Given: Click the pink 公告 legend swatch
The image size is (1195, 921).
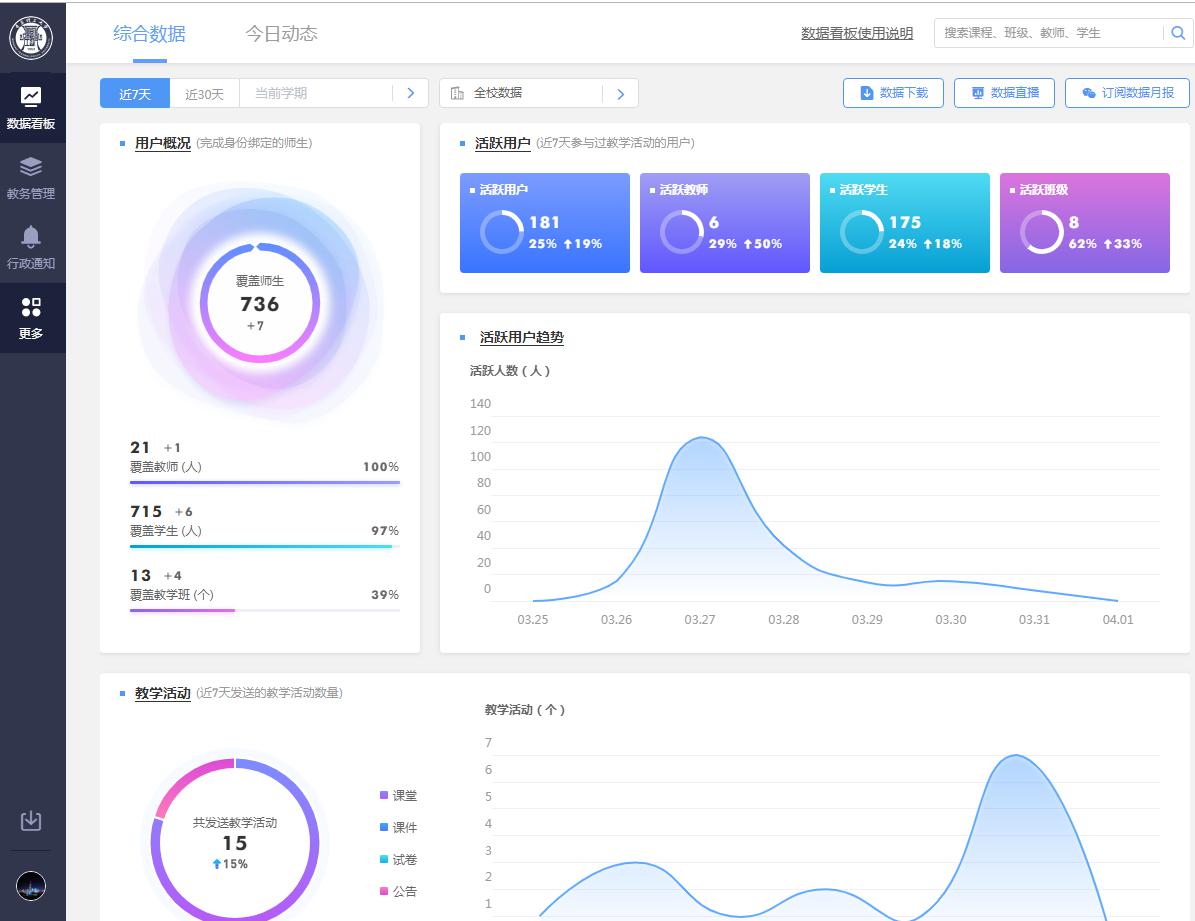Looking at the screenshot, I should (384, 891).
